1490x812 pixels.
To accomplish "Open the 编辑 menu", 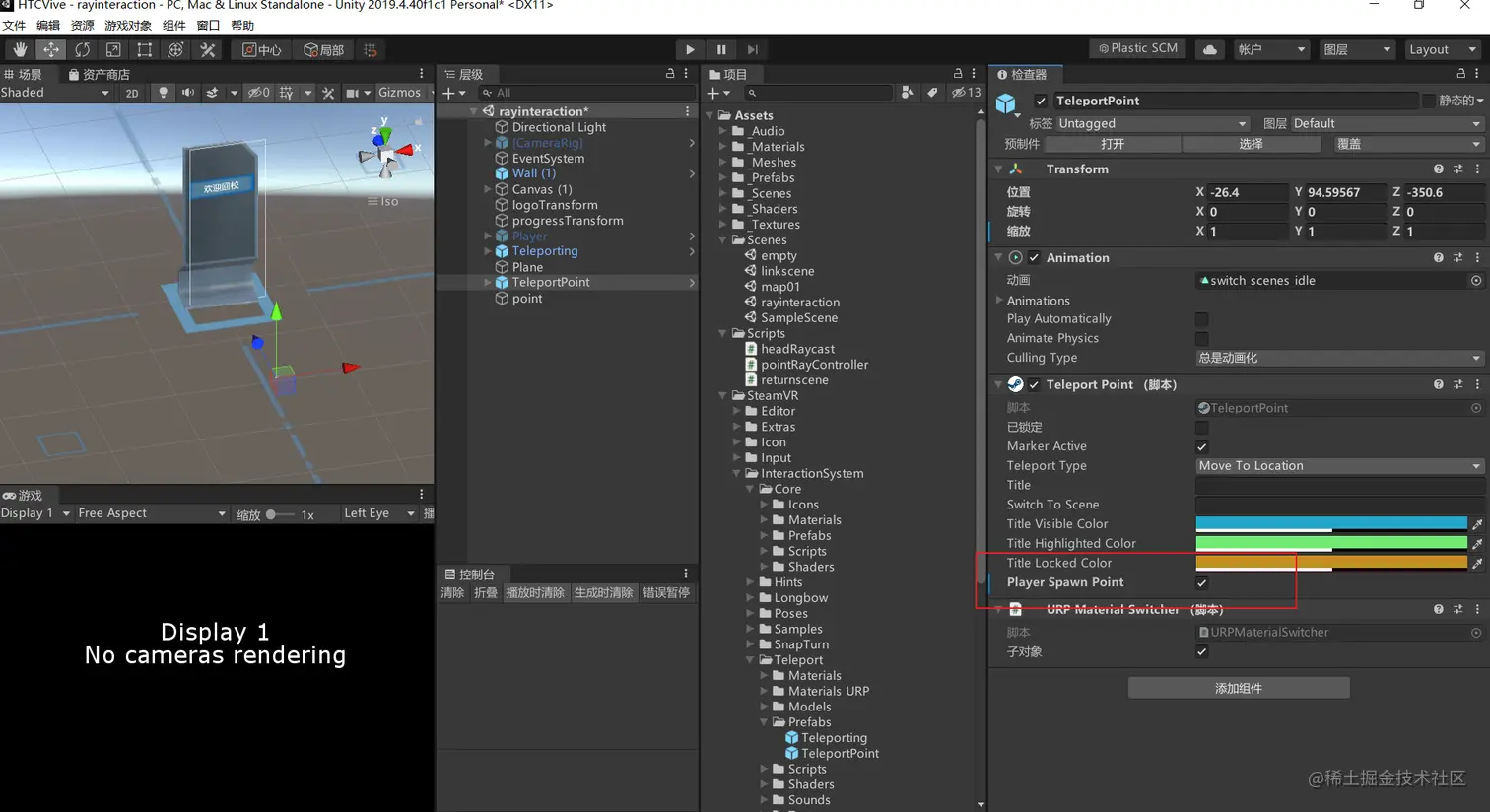I will pos(48,25).
